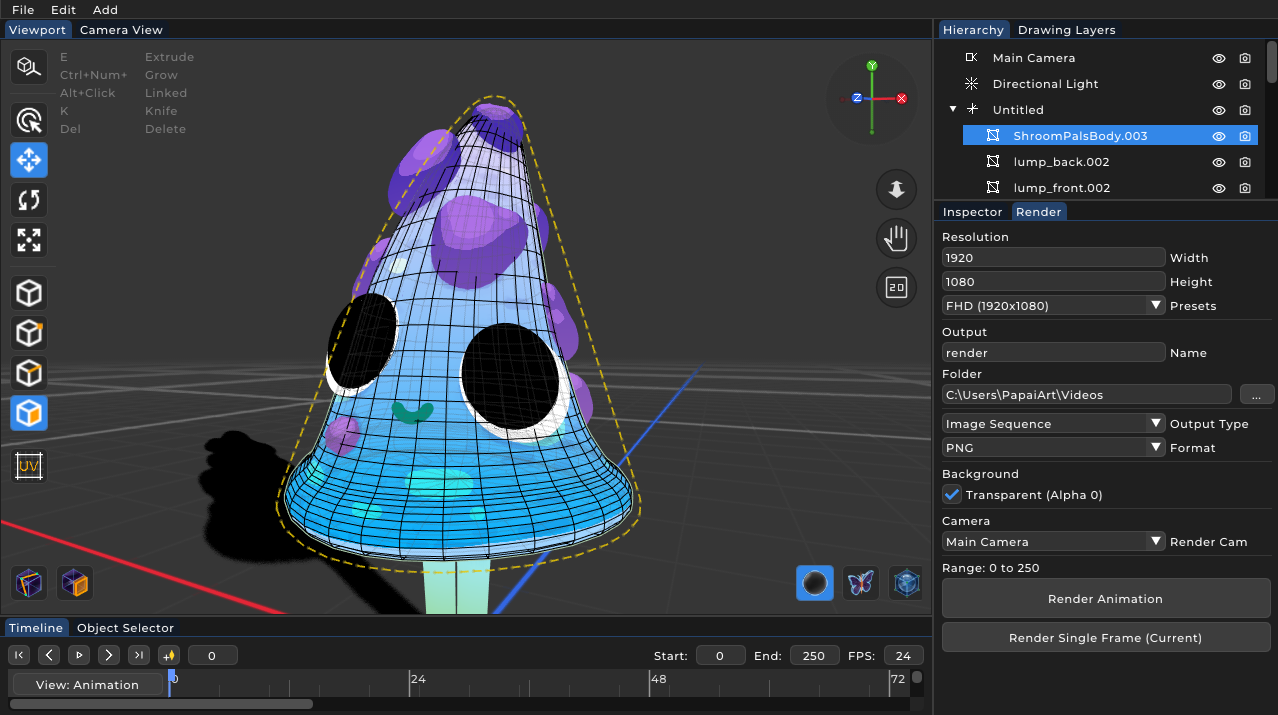Disable Transparent (Alpha 0) background

point(949,494)
